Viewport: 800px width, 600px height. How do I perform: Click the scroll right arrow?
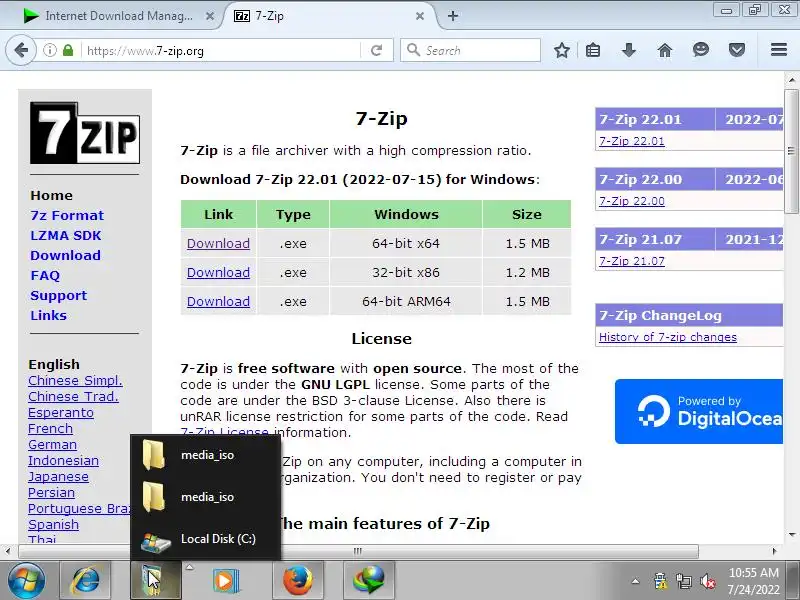point(774,551)
